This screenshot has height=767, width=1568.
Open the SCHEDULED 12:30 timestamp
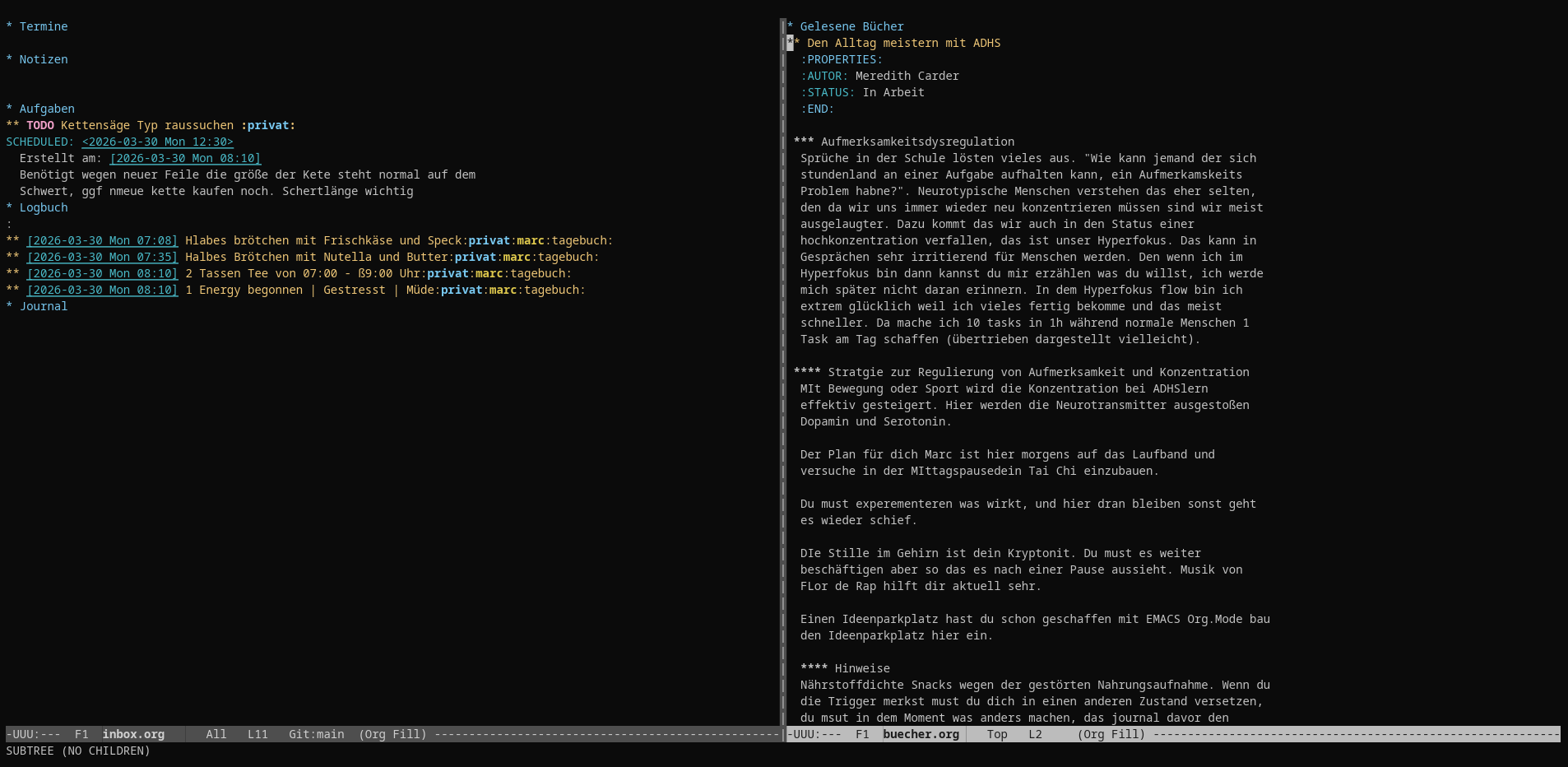tap(157, 142)
